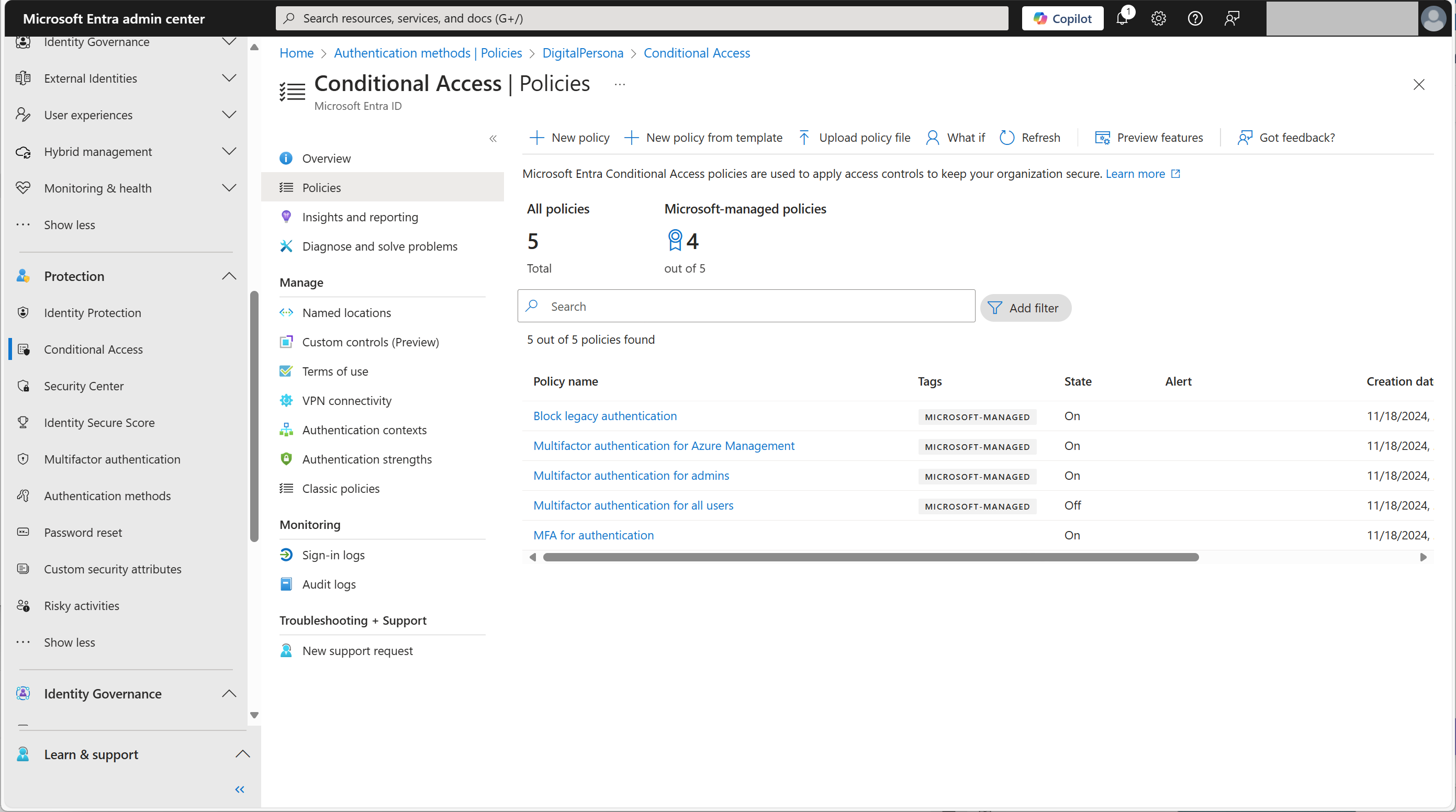The height and width of the screenshot is (812, 1456).
Task: Open Password reset sidebar icon
Action: [x=23, y=532]
